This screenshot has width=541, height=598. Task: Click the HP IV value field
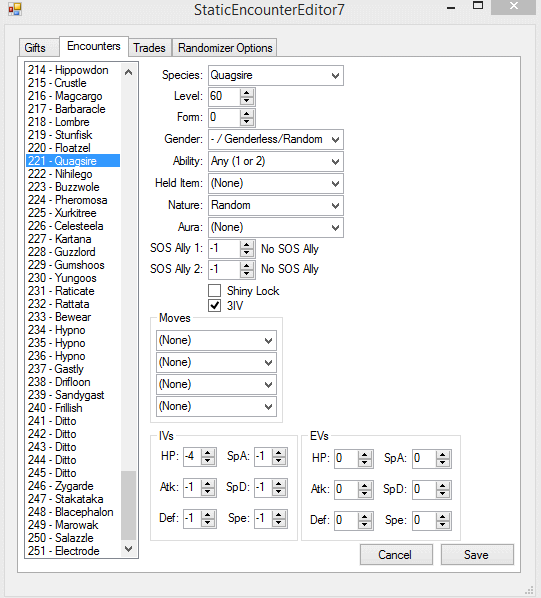(193, 457)
